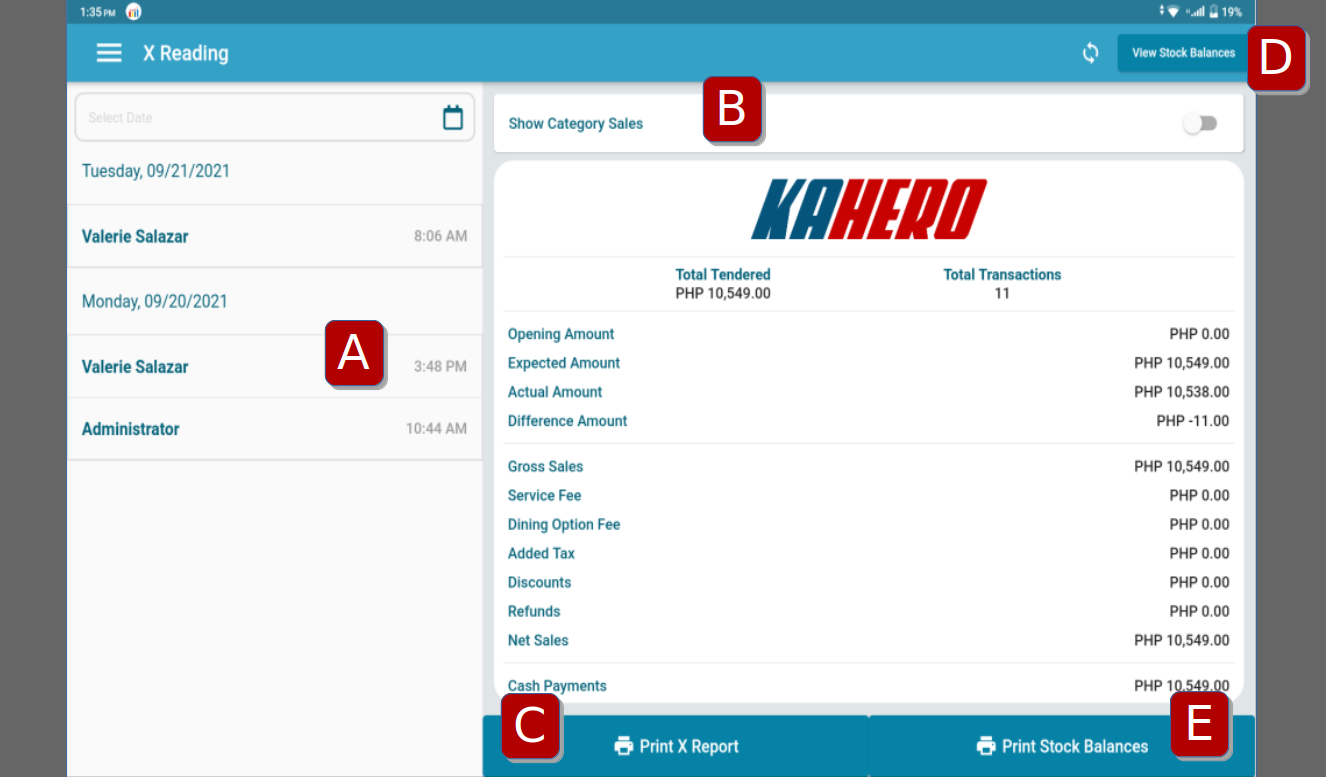Image resolution: width=1326 pixels, height=777 pixels.
Task: Click Print Stock Balances button
Action: 1062,746
